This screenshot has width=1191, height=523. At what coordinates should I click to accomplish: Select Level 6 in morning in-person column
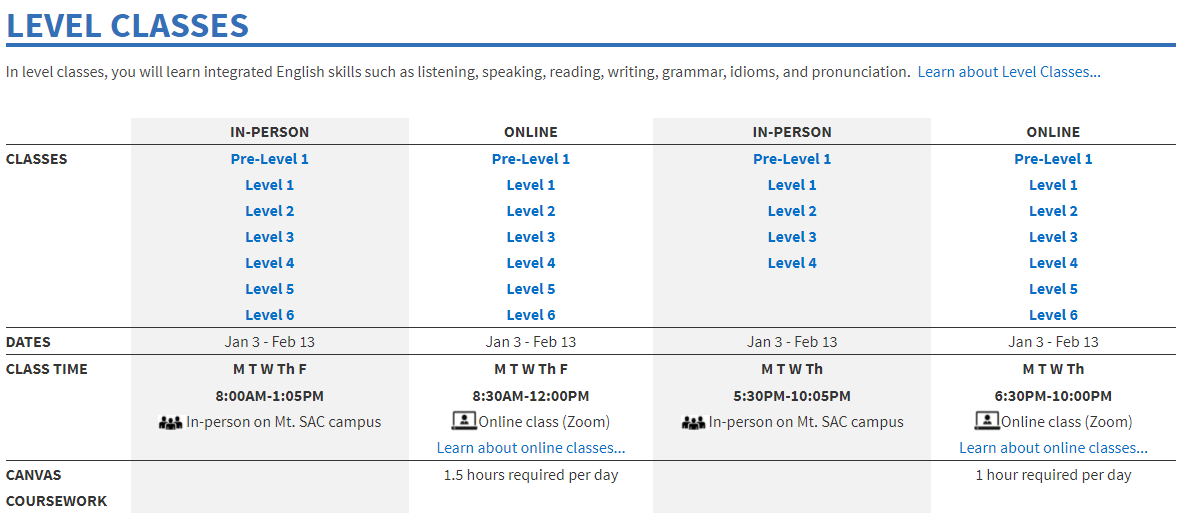coord(270,315)
